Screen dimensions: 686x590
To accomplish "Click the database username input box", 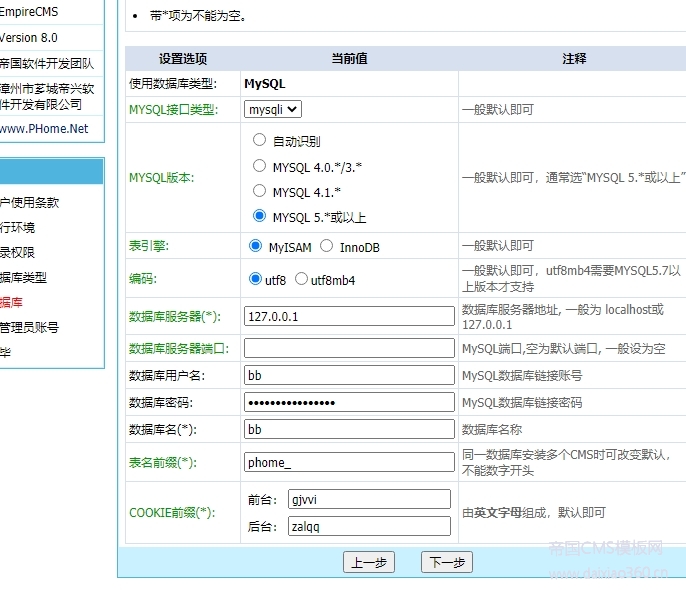I will (x=349, y=375).
